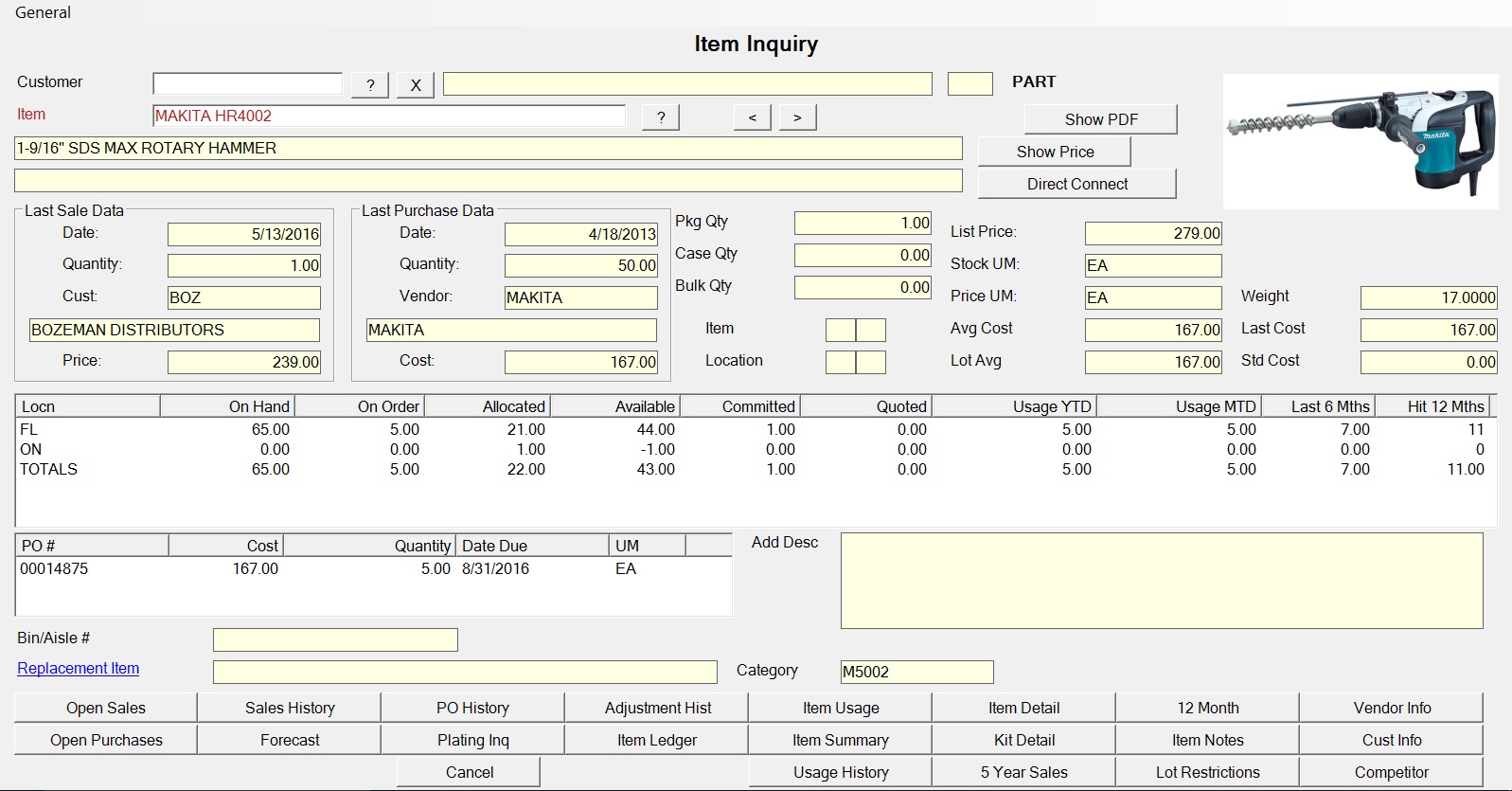This screenshot has width=1512, height=791.
Task: Open the General menu
Action: pyautogui.click(x=43, y=12)
